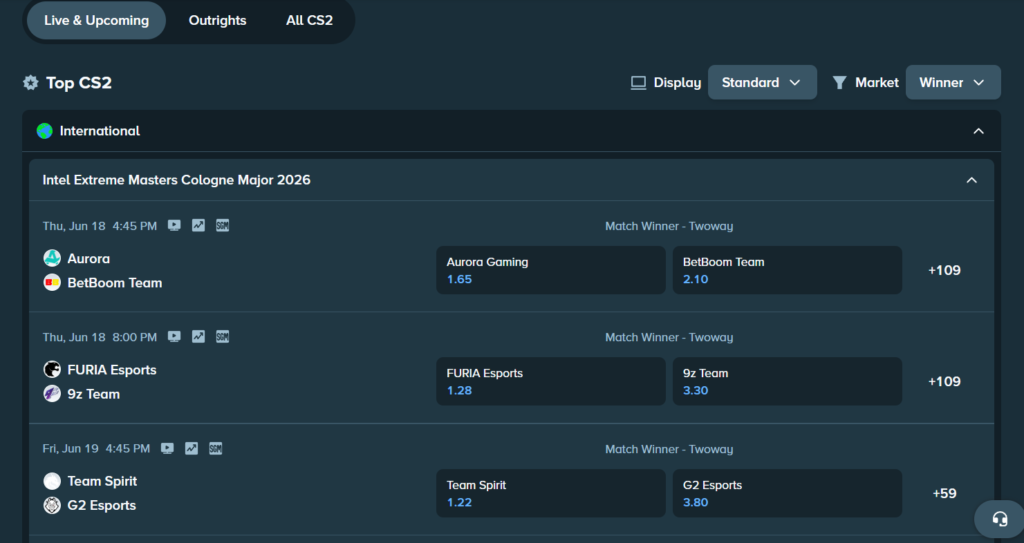Bet on FURIA Esports at 1.28
This screenshot has width=1024, height=543.
click(551, 381)
